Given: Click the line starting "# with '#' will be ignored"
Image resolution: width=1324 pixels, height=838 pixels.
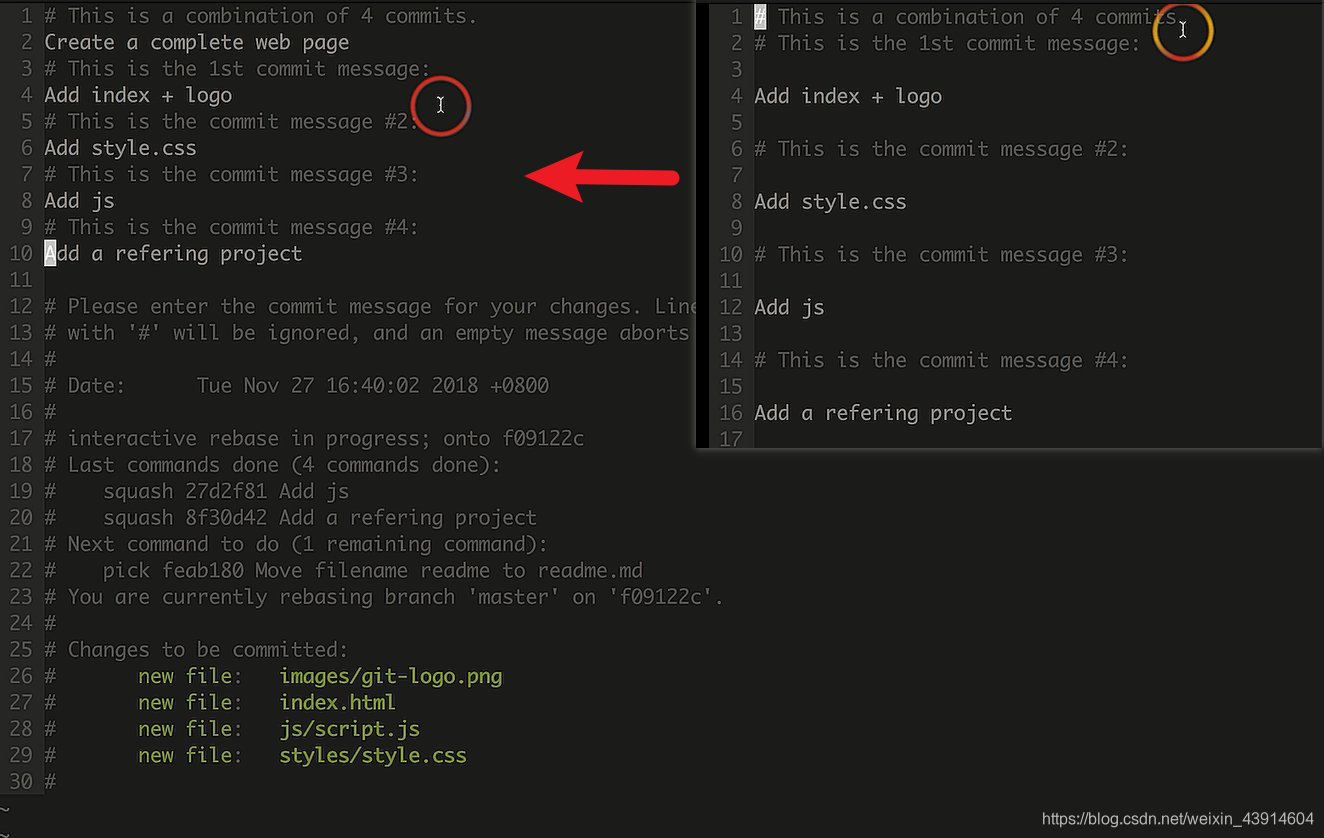Looking at the screenshot, I should pyautogui.click(x=368, y=333).
